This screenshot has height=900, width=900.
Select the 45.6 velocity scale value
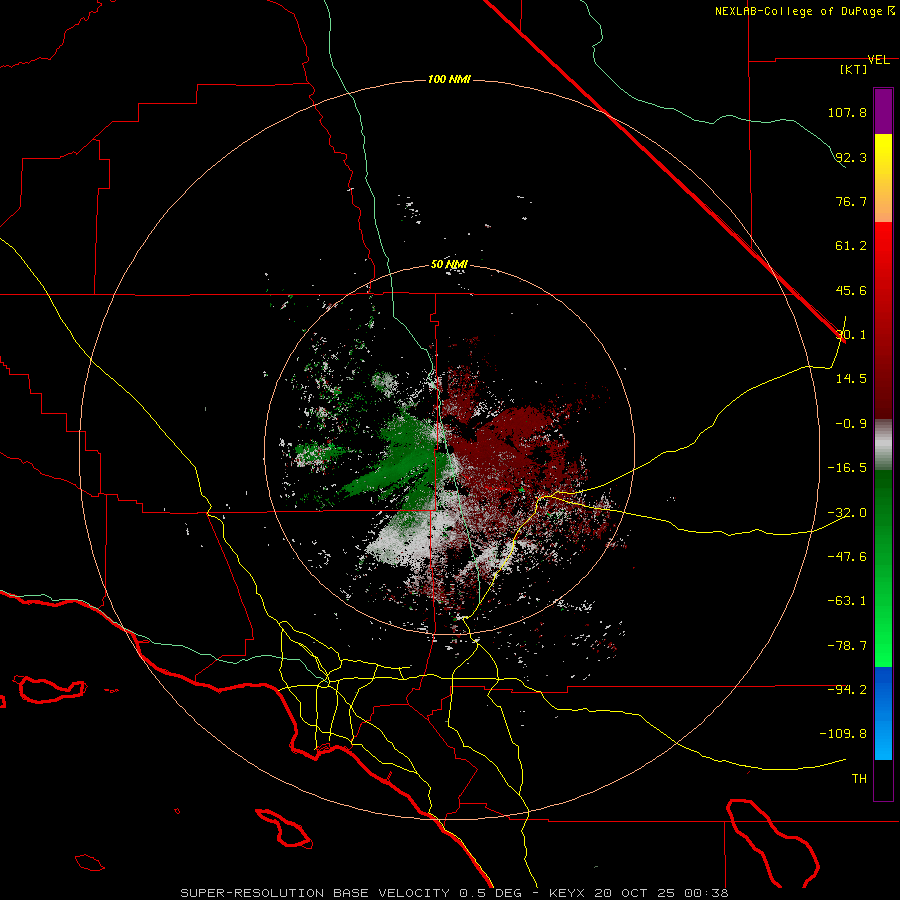point(851,290)
